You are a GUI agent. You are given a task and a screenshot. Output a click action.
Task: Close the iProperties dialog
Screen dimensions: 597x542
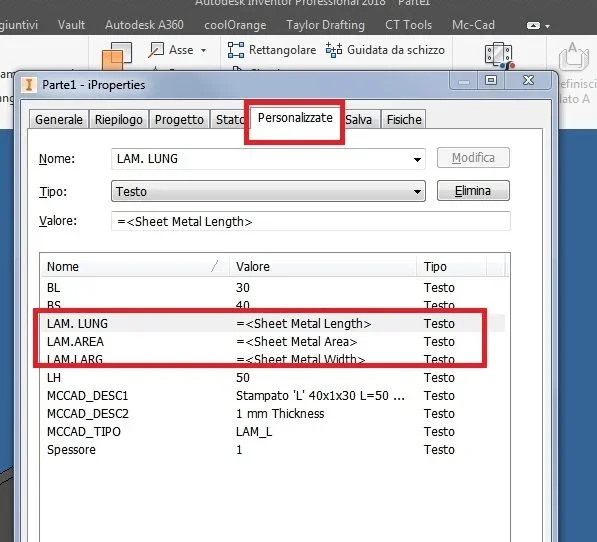pos(528,80)
